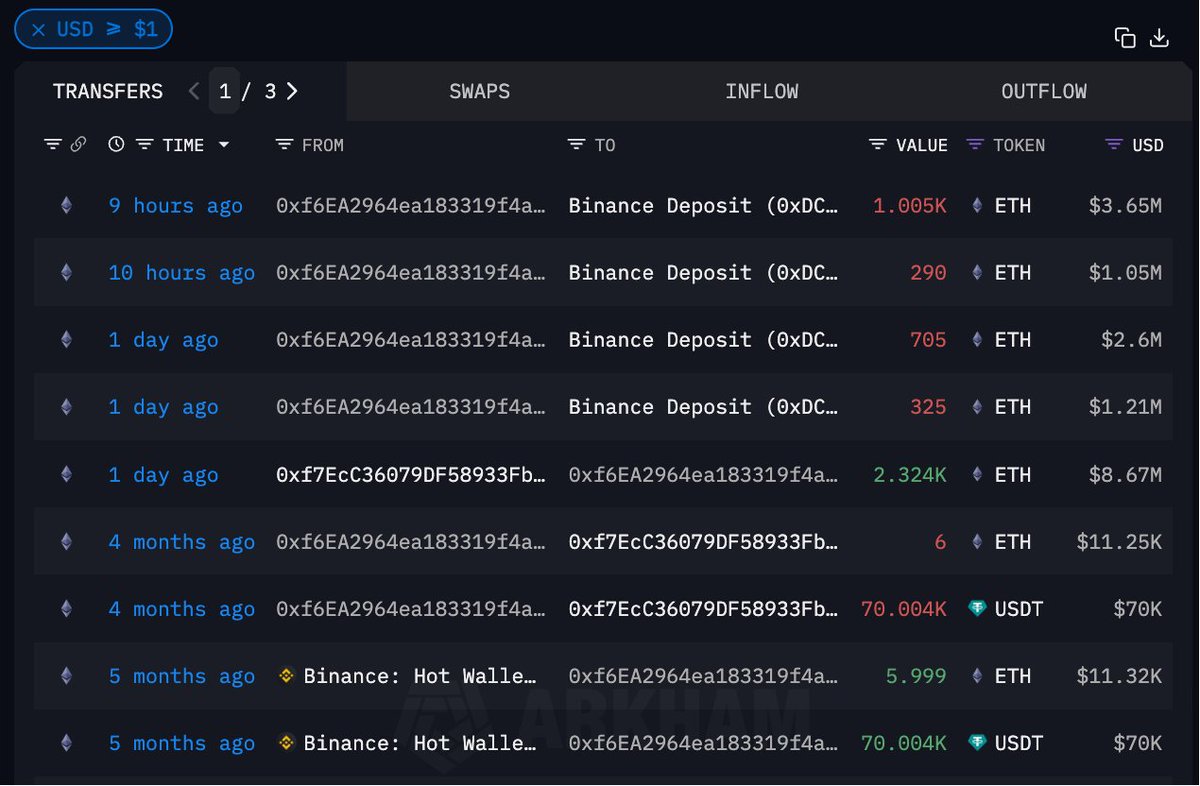Select ETH token in 290 value row
Viewport: 1200px width, 786px height.
1001,273
